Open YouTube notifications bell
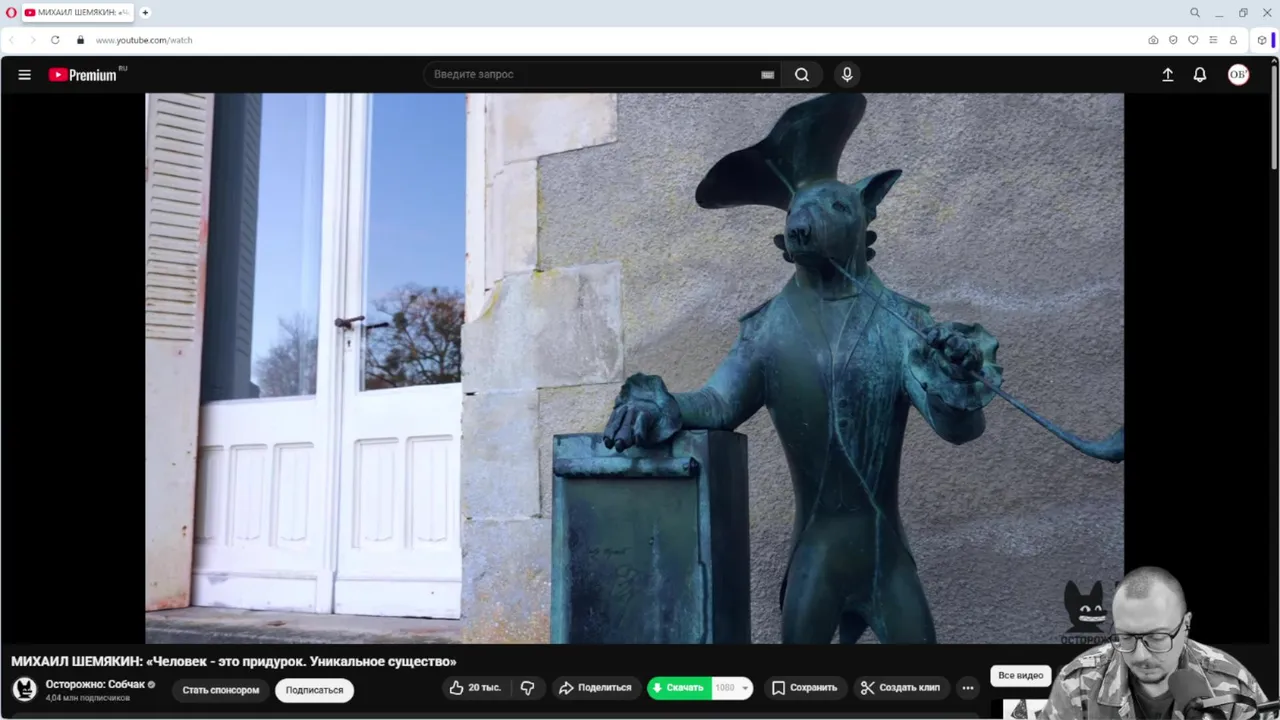 coord(1200,75)
